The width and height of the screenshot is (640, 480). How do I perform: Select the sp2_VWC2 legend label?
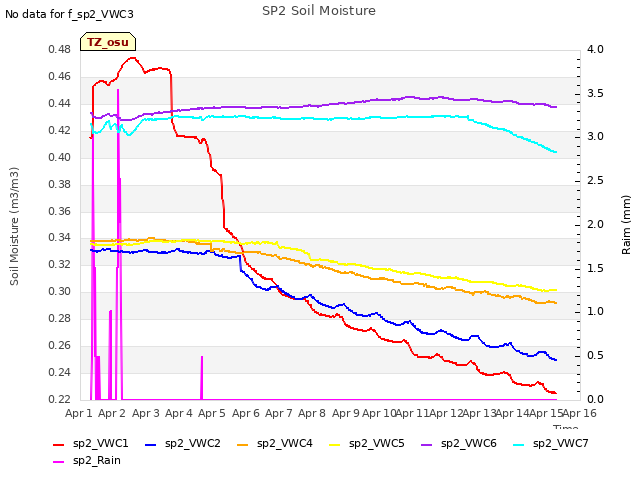193,444
